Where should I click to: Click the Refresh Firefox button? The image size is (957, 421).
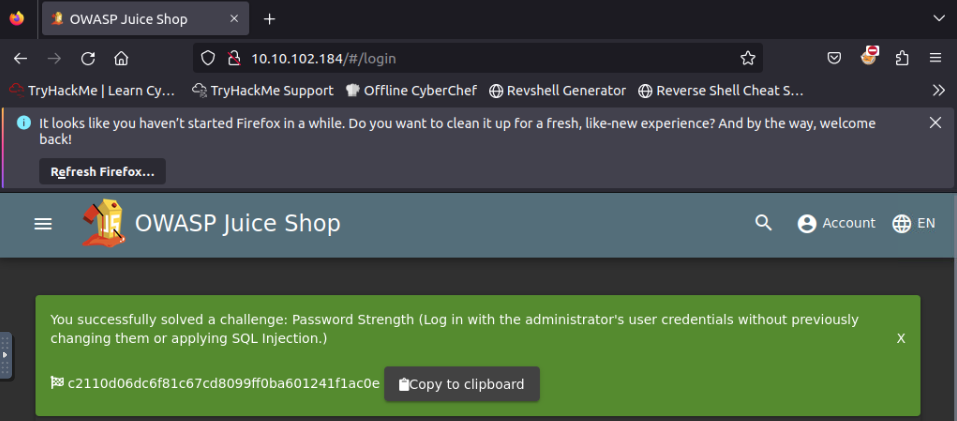[x=102, y=172]
